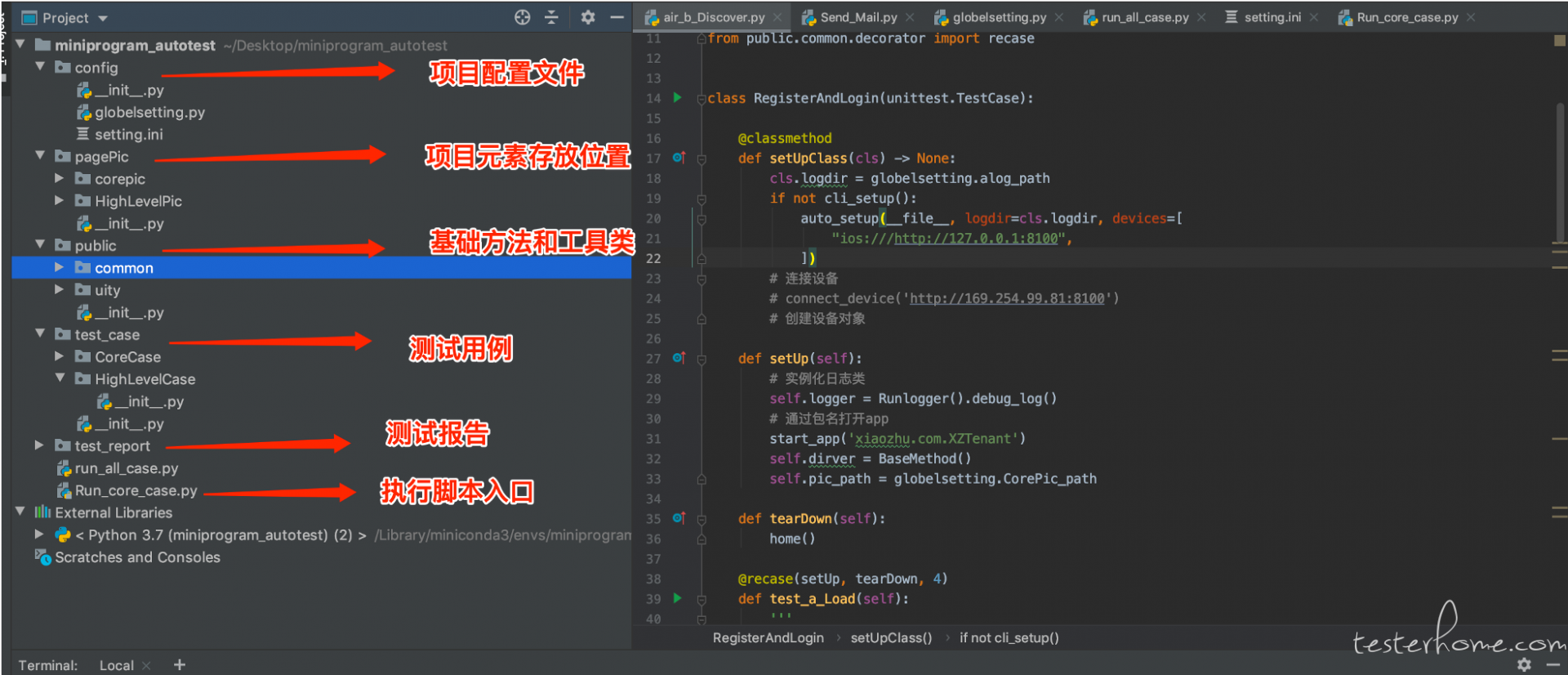Click the inspection status indicator square
Viewport: 1568px width, 675px height.
click(x=1560, y=40)
